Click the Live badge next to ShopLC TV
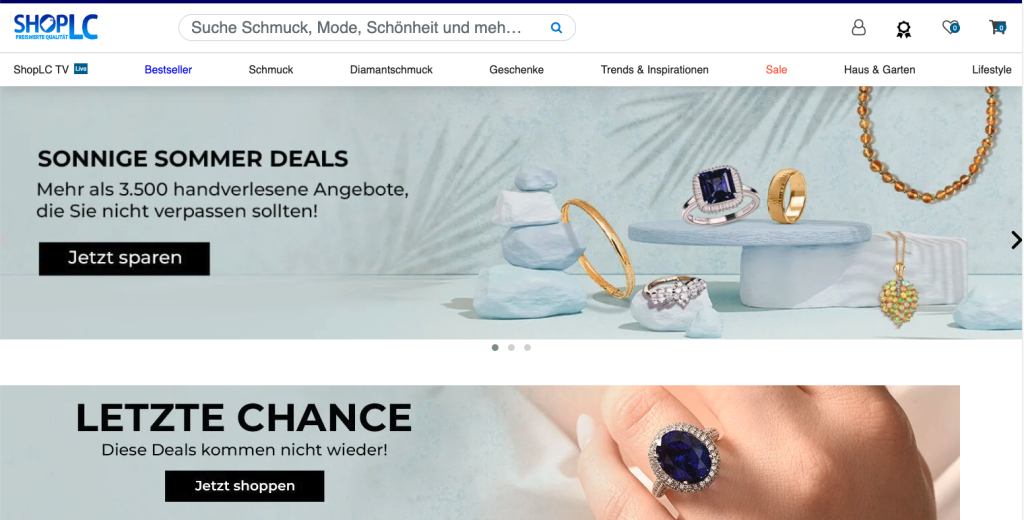Viewport: 1024px width, 520px height. point(81,69)
